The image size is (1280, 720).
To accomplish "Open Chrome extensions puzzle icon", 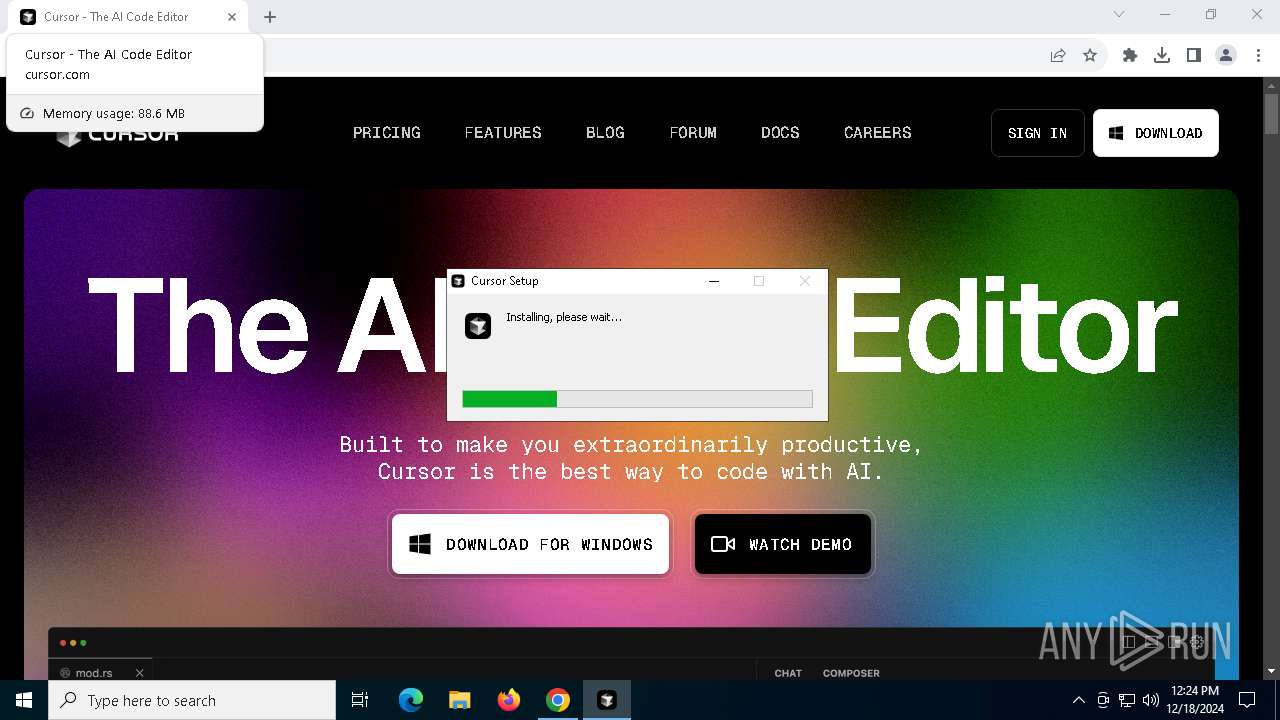I will click(x=1130, y=56).
